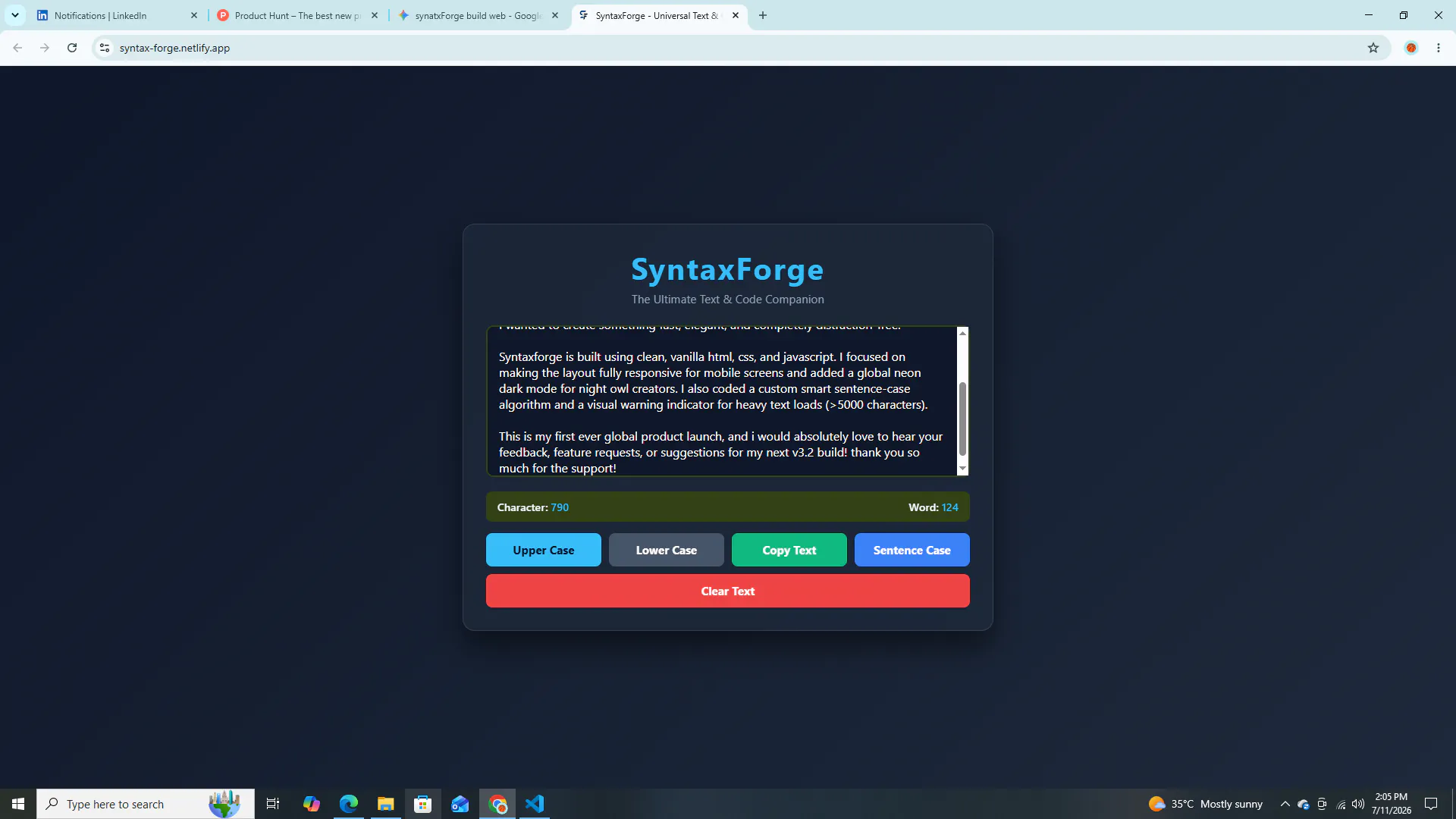Click the taskbar search box
Screen dimensions: 1456x819
click(x=146, y=804)
